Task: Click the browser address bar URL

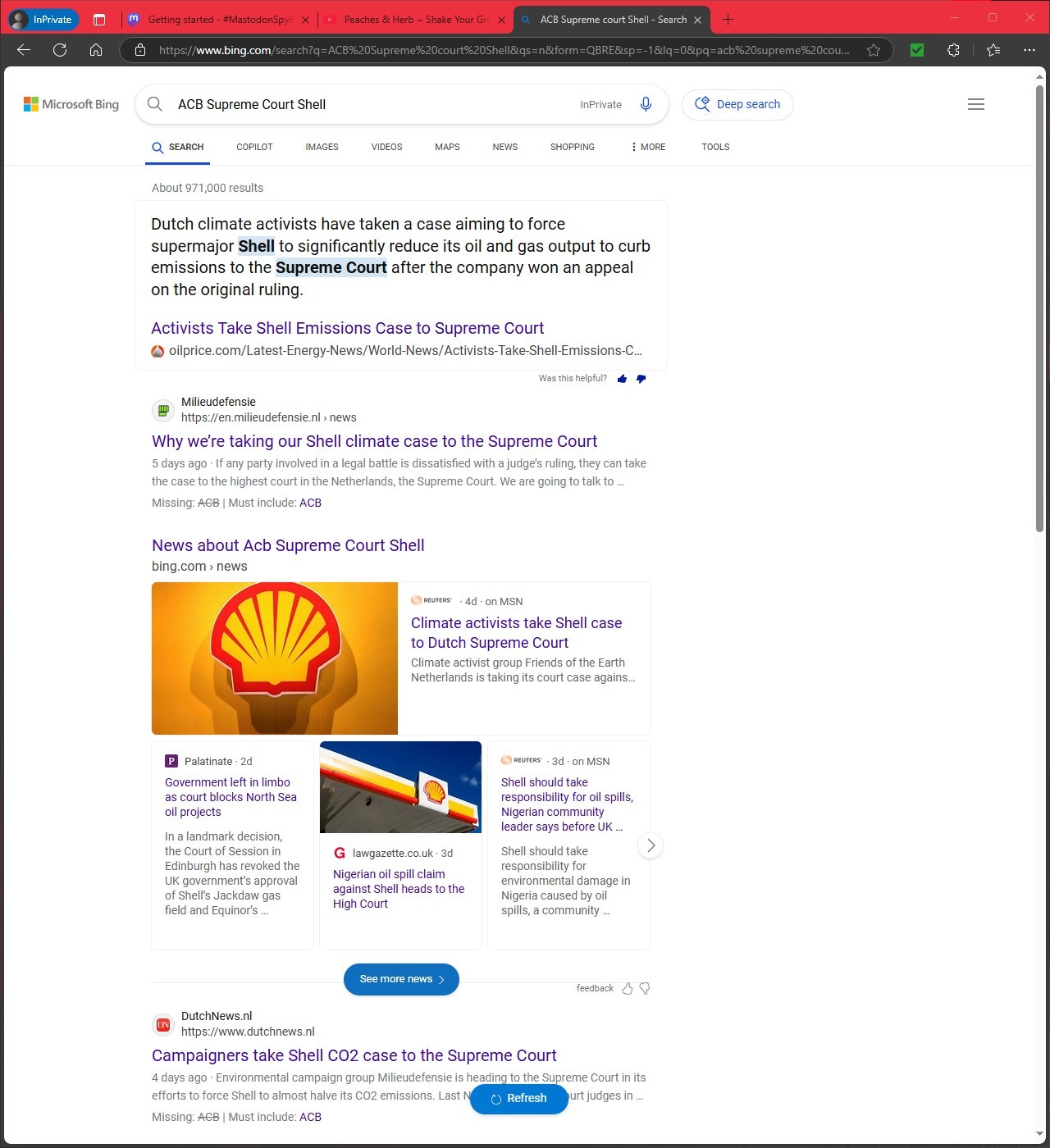Action: 504,50
